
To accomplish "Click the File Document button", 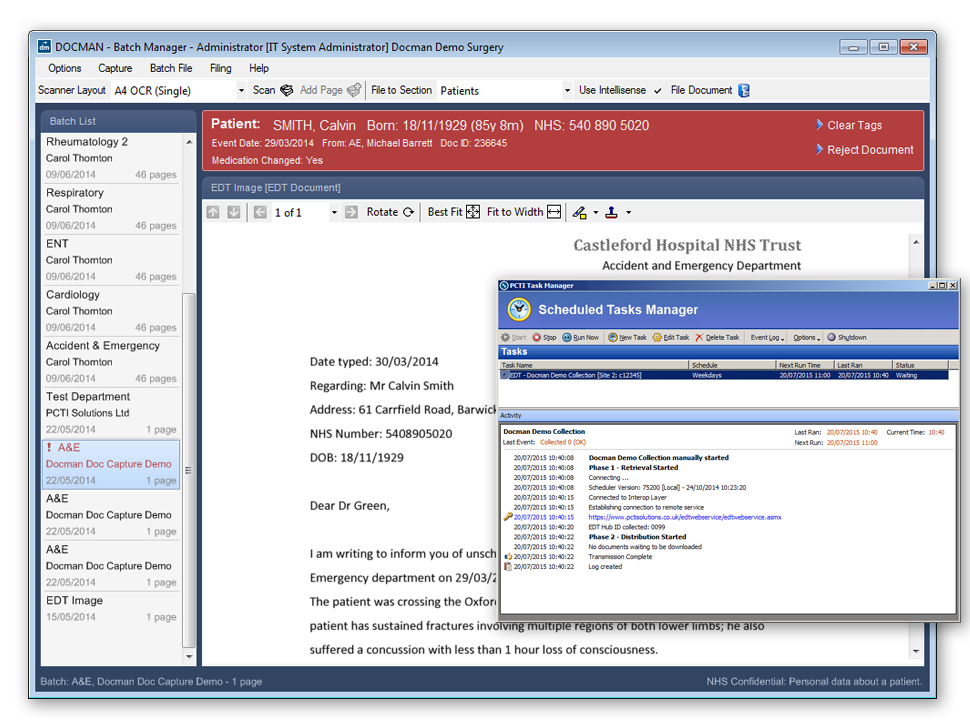I will pos(710,90).
